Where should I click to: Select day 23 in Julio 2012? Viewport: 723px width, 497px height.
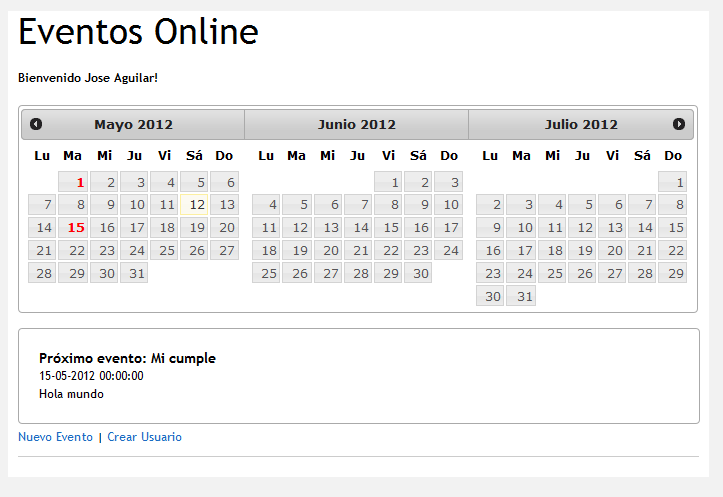tap(490, 273)
